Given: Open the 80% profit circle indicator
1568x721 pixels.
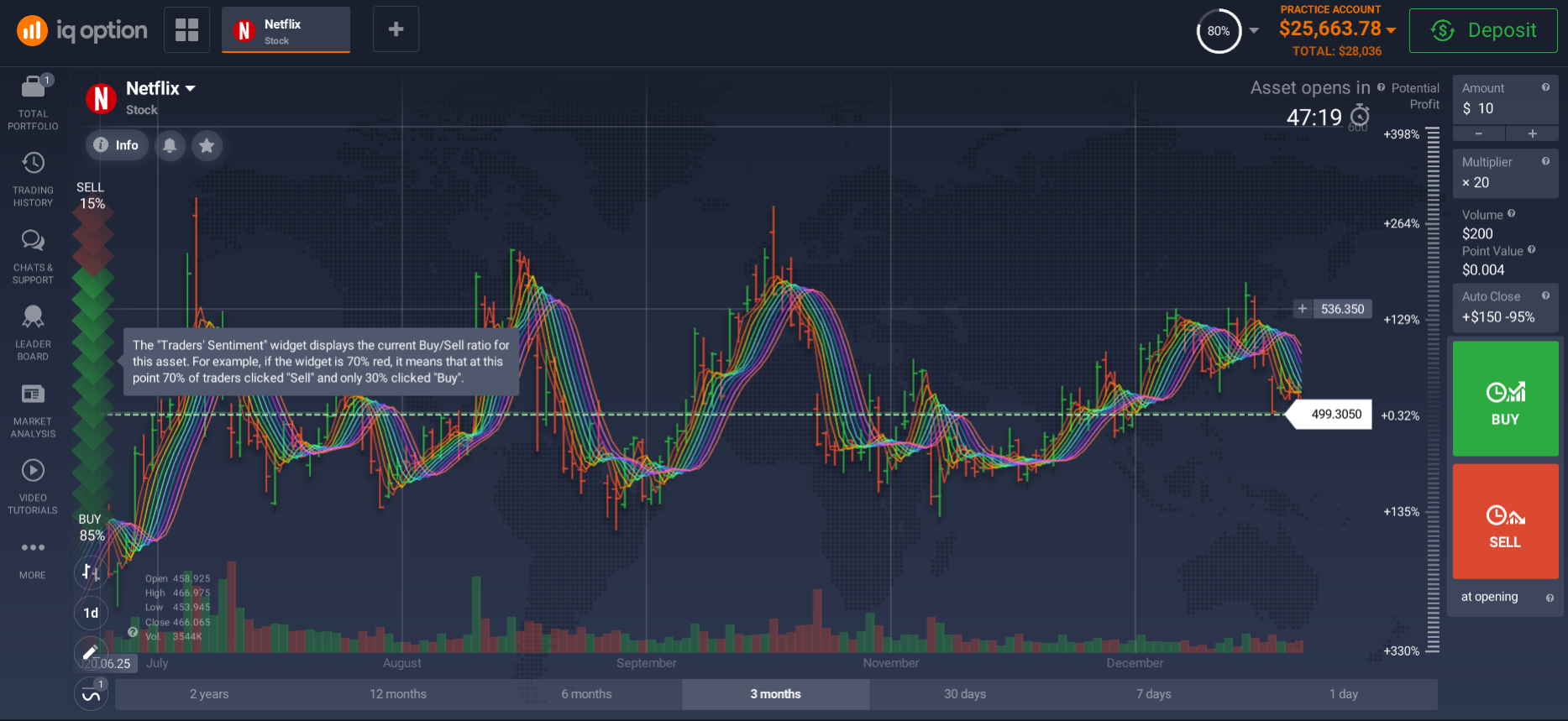Looking at the screenshot, I should point(1219,31).
